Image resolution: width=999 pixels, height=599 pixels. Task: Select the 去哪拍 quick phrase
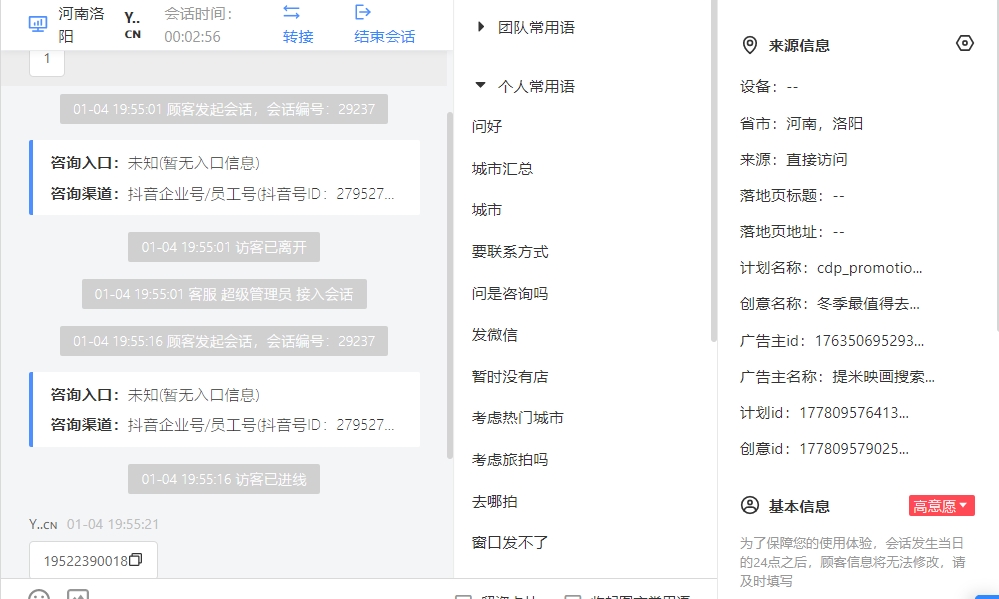coord(494,502)
